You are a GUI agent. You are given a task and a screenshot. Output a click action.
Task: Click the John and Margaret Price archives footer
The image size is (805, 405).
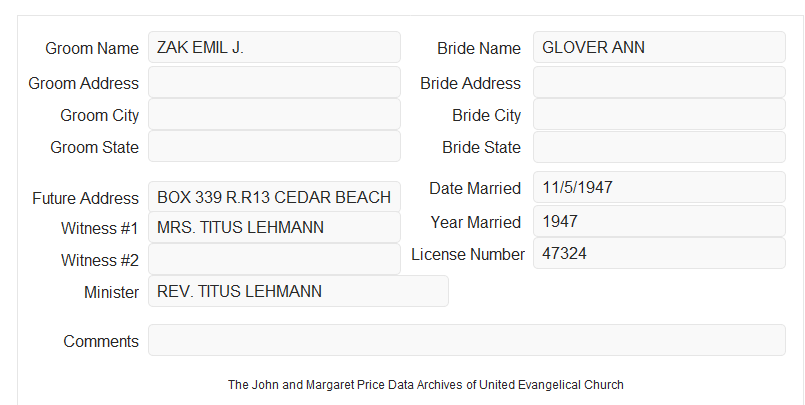coord(426,385)
